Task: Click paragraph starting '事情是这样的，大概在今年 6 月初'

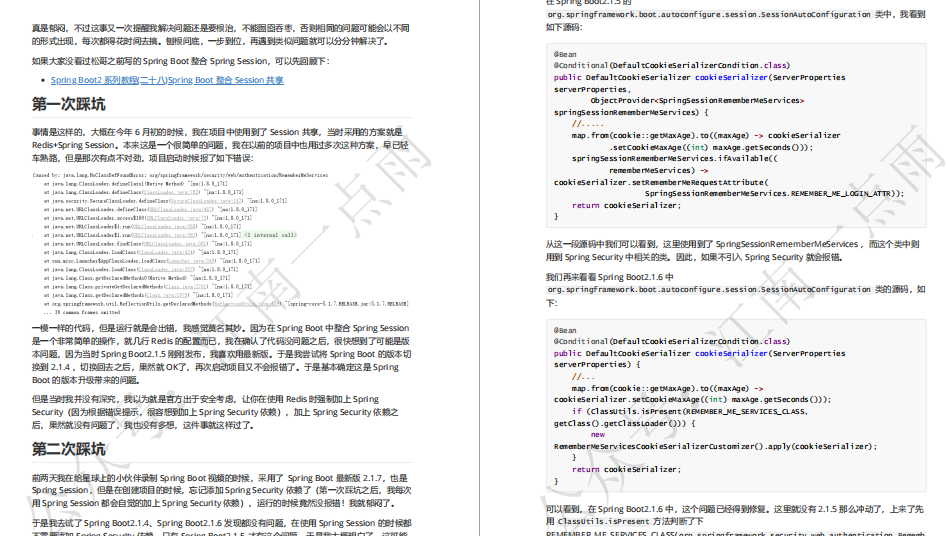Action: pos(220,145)
